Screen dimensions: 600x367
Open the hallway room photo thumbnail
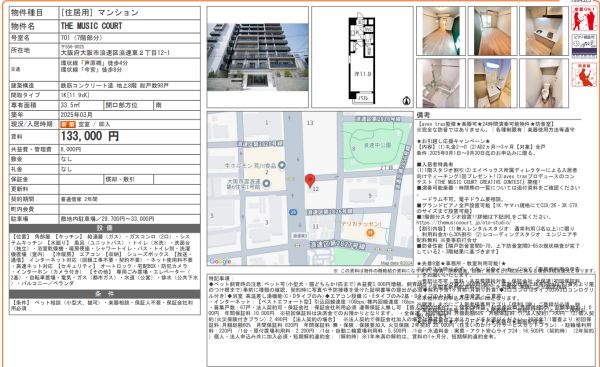point(441,31)
